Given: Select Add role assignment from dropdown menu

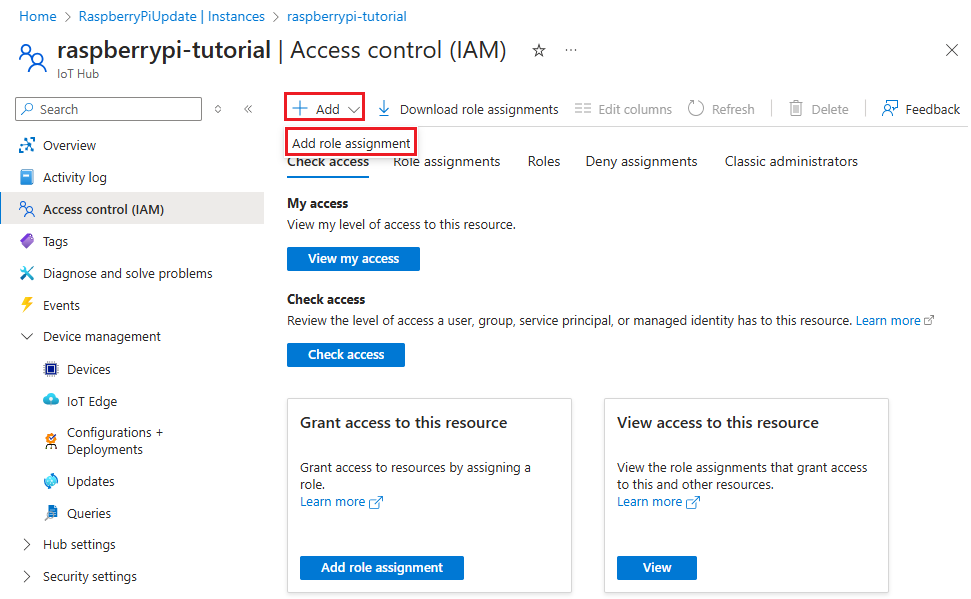Looking at the screenshot, I should point(351,143).
